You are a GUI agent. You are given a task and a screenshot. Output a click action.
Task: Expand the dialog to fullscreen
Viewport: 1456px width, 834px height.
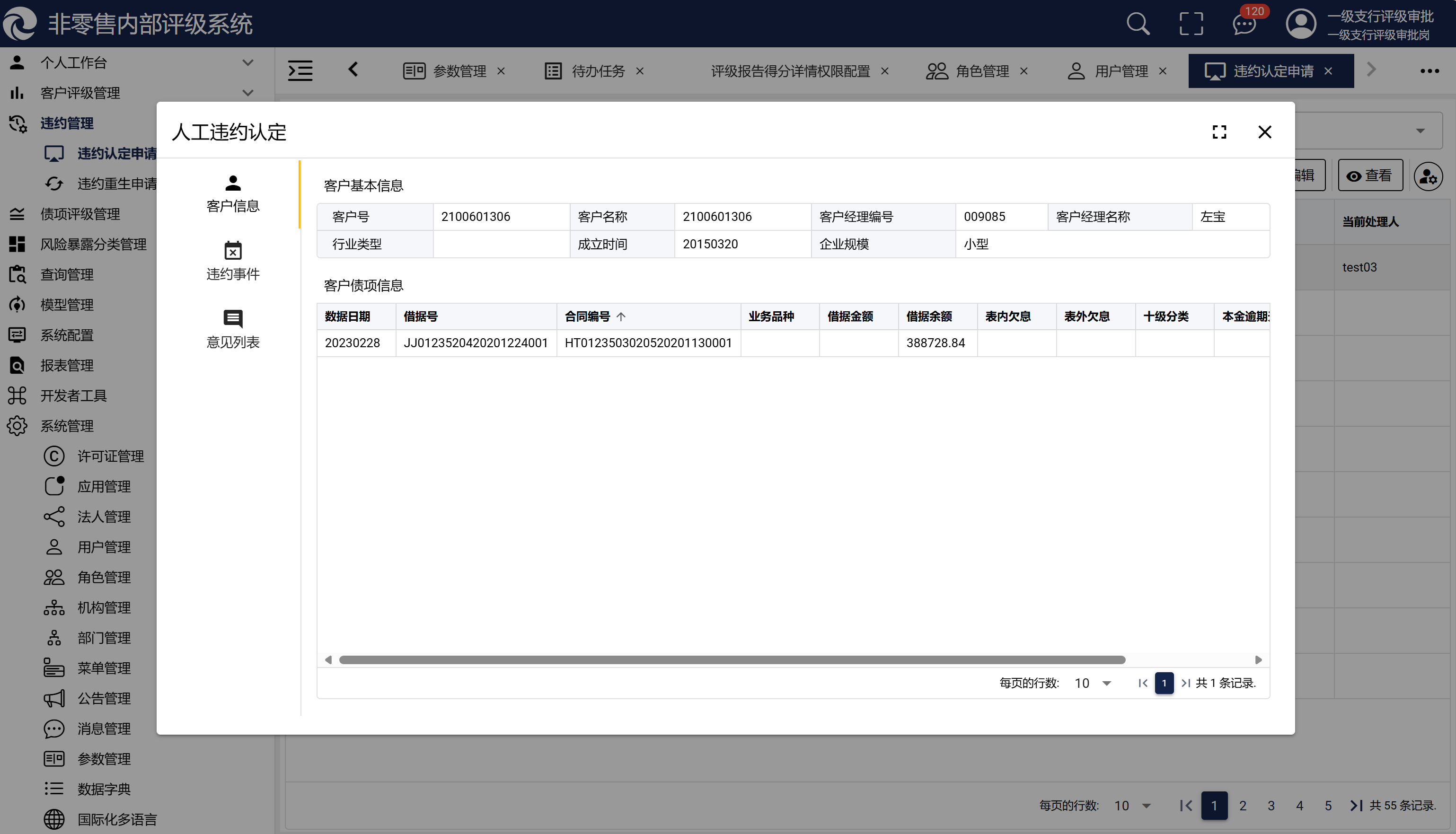click(1219, 132)
